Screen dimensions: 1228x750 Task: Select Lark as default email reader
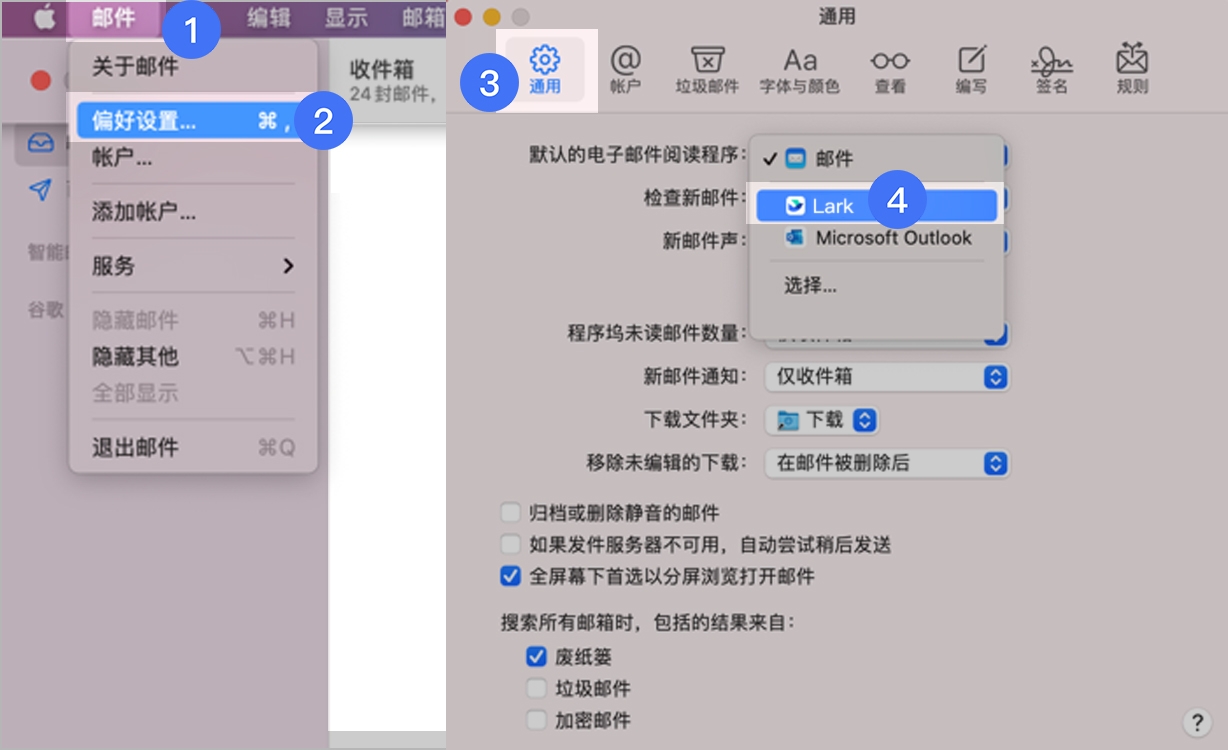(x=876, y=206)
